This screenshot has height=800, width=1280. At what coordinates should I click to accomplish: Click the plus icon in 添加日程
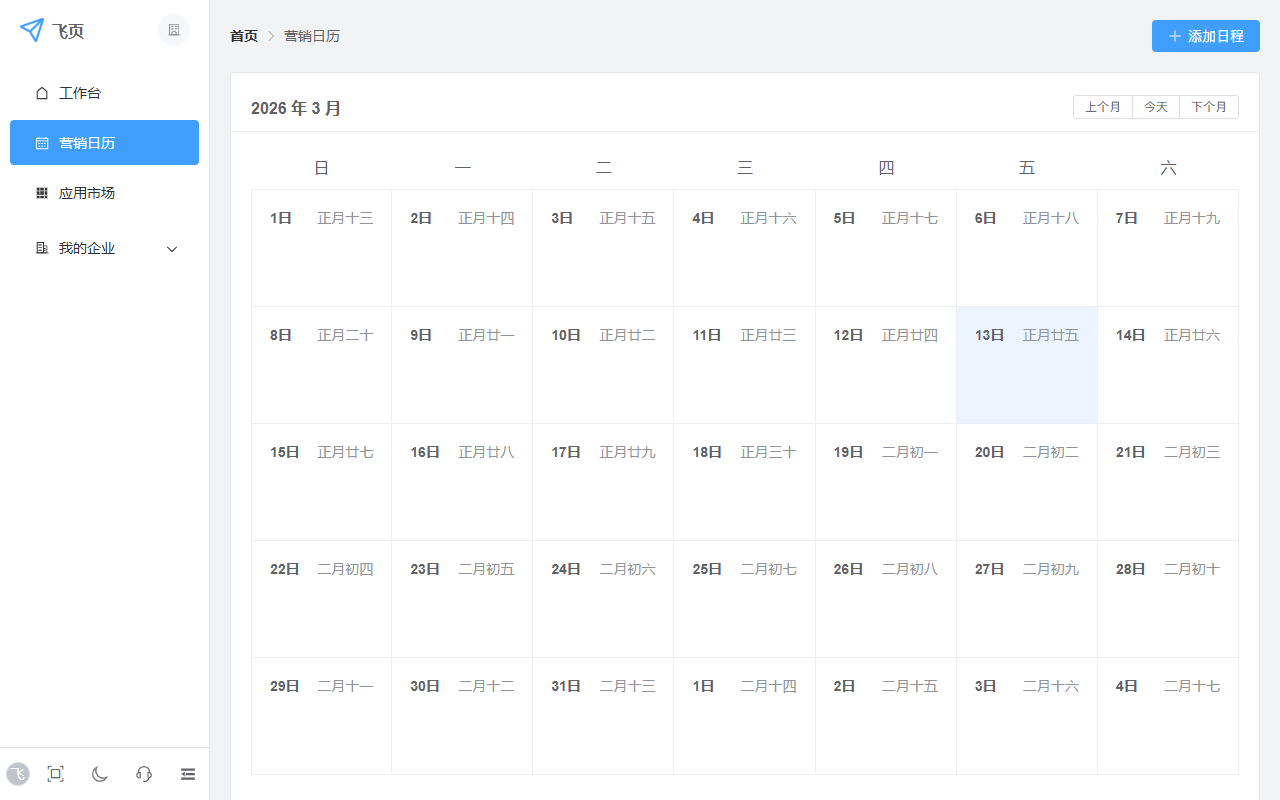pos(1175,36)
